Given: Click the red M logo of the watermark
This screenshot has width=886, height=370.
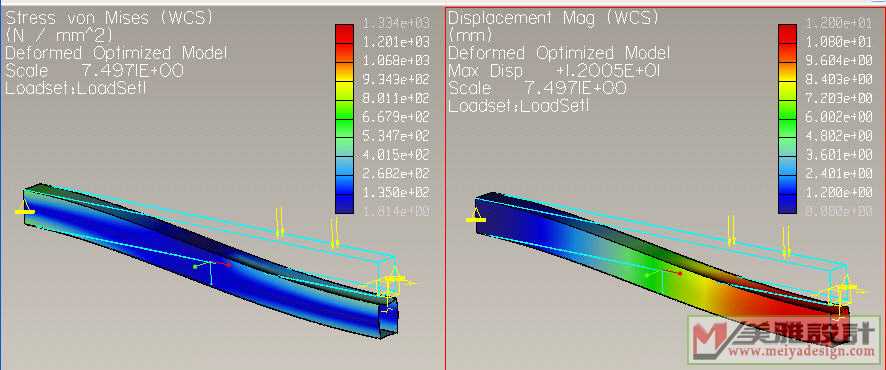Looking at the screenshot, I should tap(709, 337).
